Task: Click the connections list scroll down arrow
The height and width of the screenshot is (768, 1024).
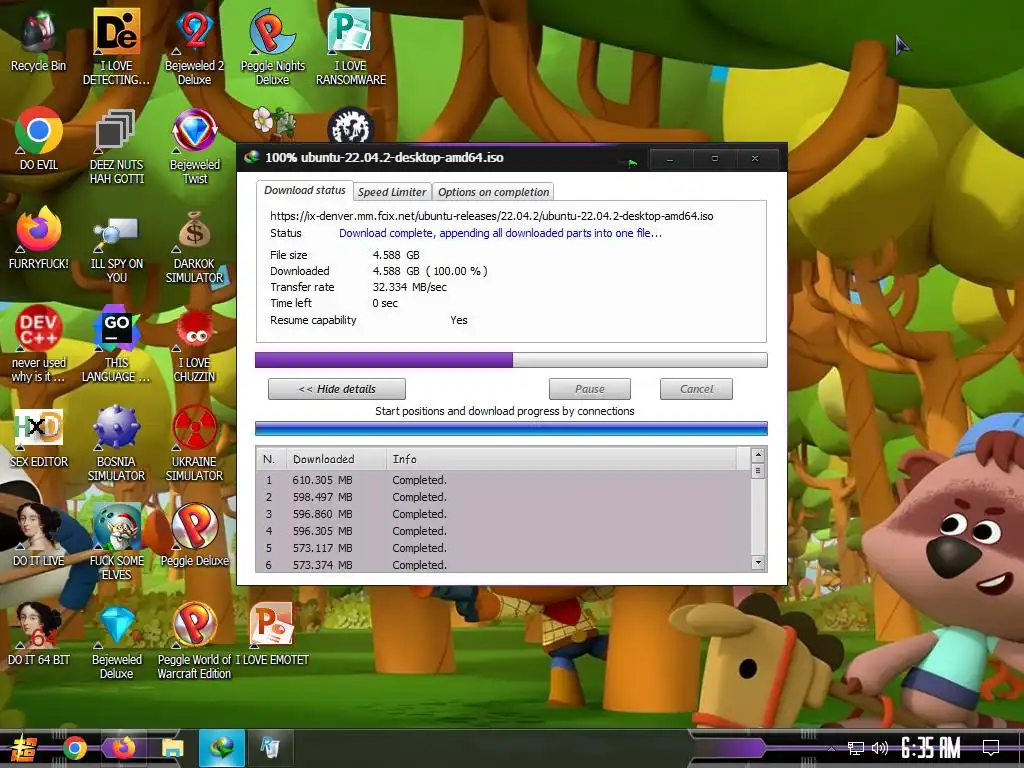Action: pyautogui.click(x=758, y=562)
